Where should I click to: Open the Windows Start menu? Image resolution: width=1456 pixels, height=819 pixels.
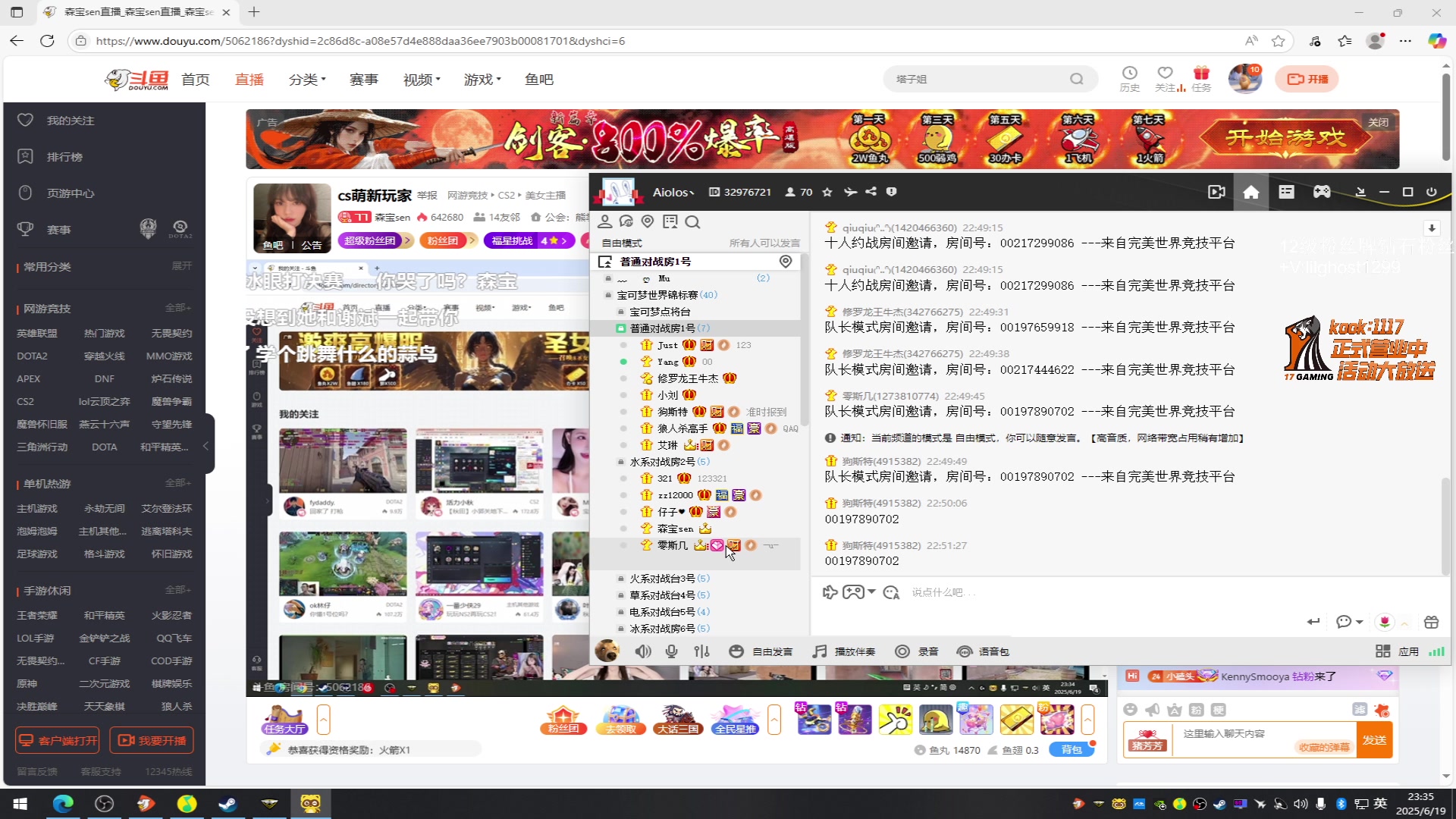(x=20, y=804)
